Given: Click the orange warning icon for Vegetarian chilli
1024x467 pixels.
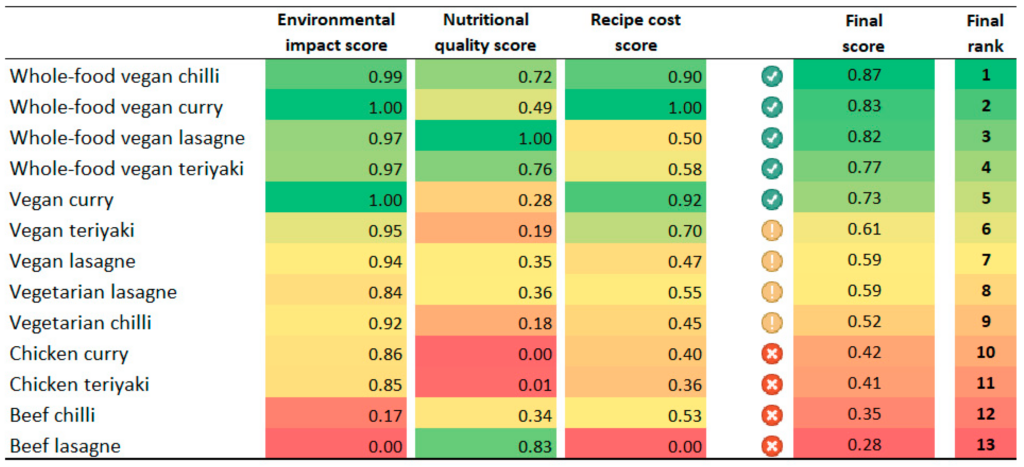Looking at the screenshot, I should 772,322.
